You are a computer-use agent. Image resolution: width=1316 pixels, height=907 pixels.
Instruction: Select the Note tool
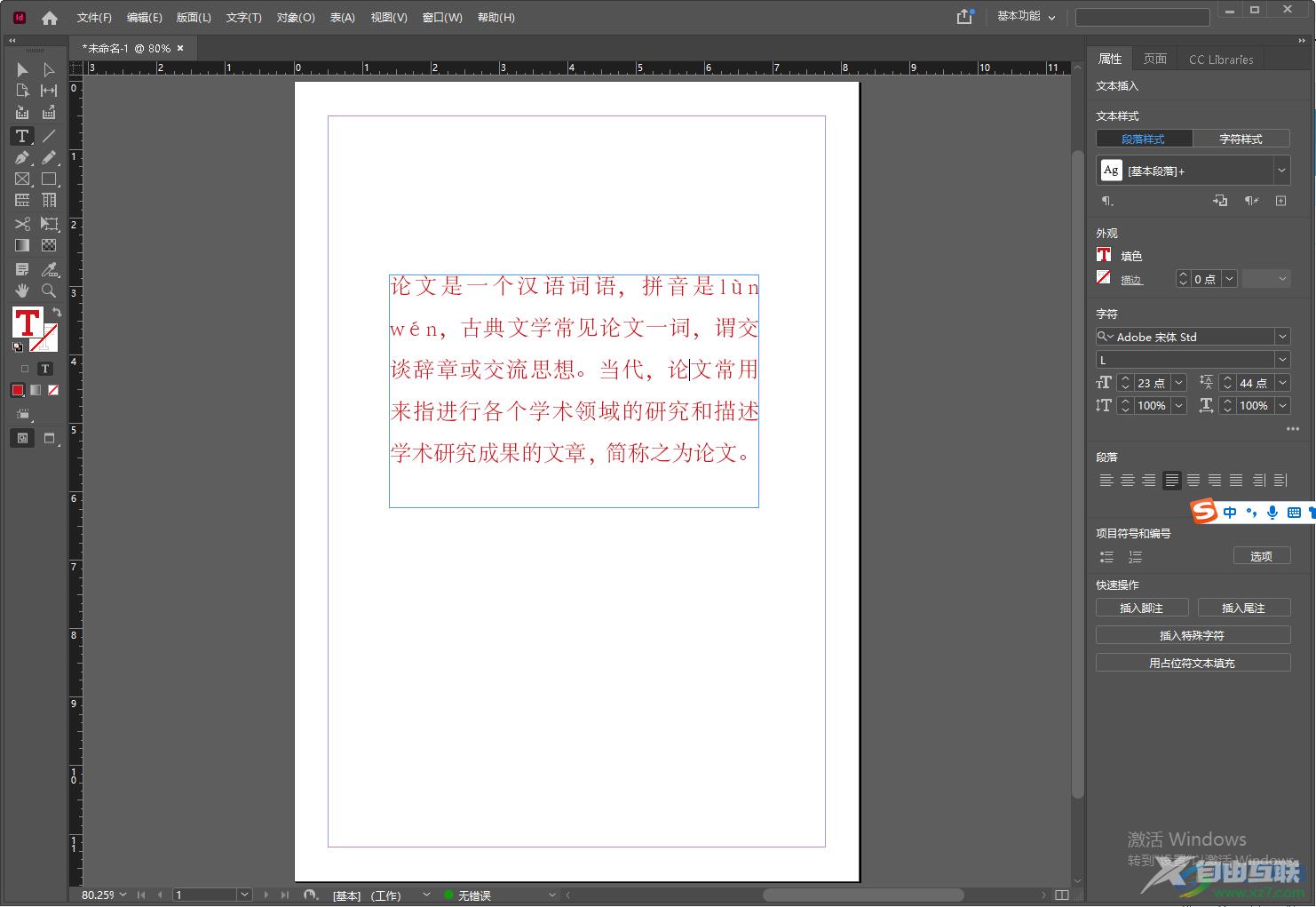(22, 269)
